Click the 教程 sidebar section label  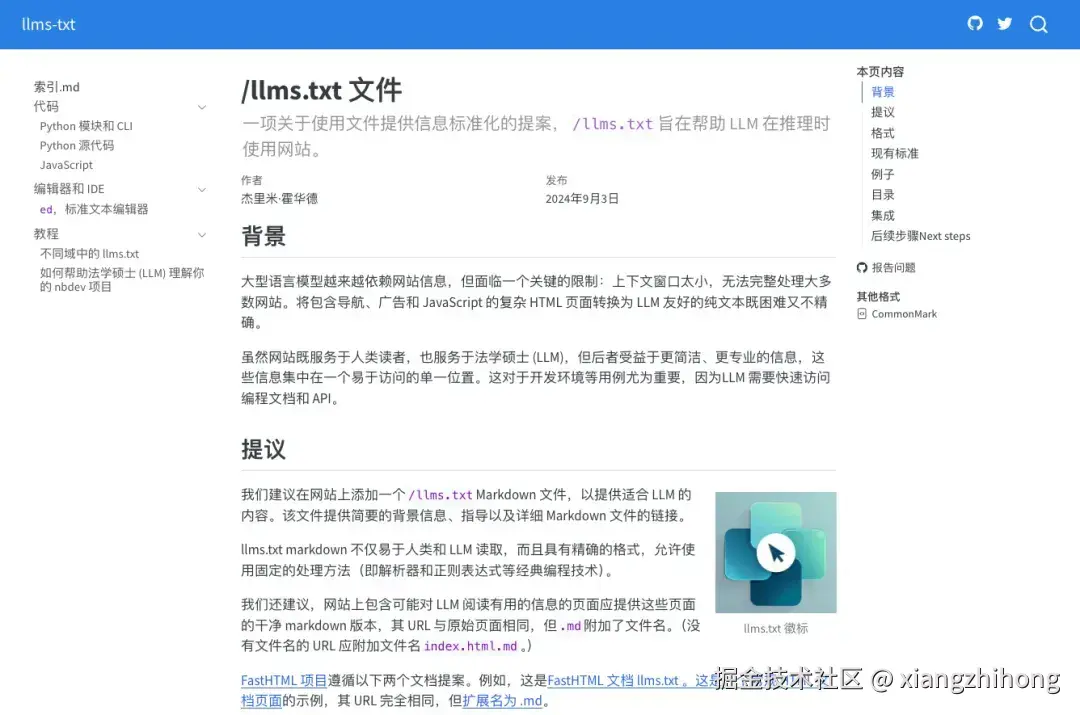pyautogui.click(x=46, y=234)
